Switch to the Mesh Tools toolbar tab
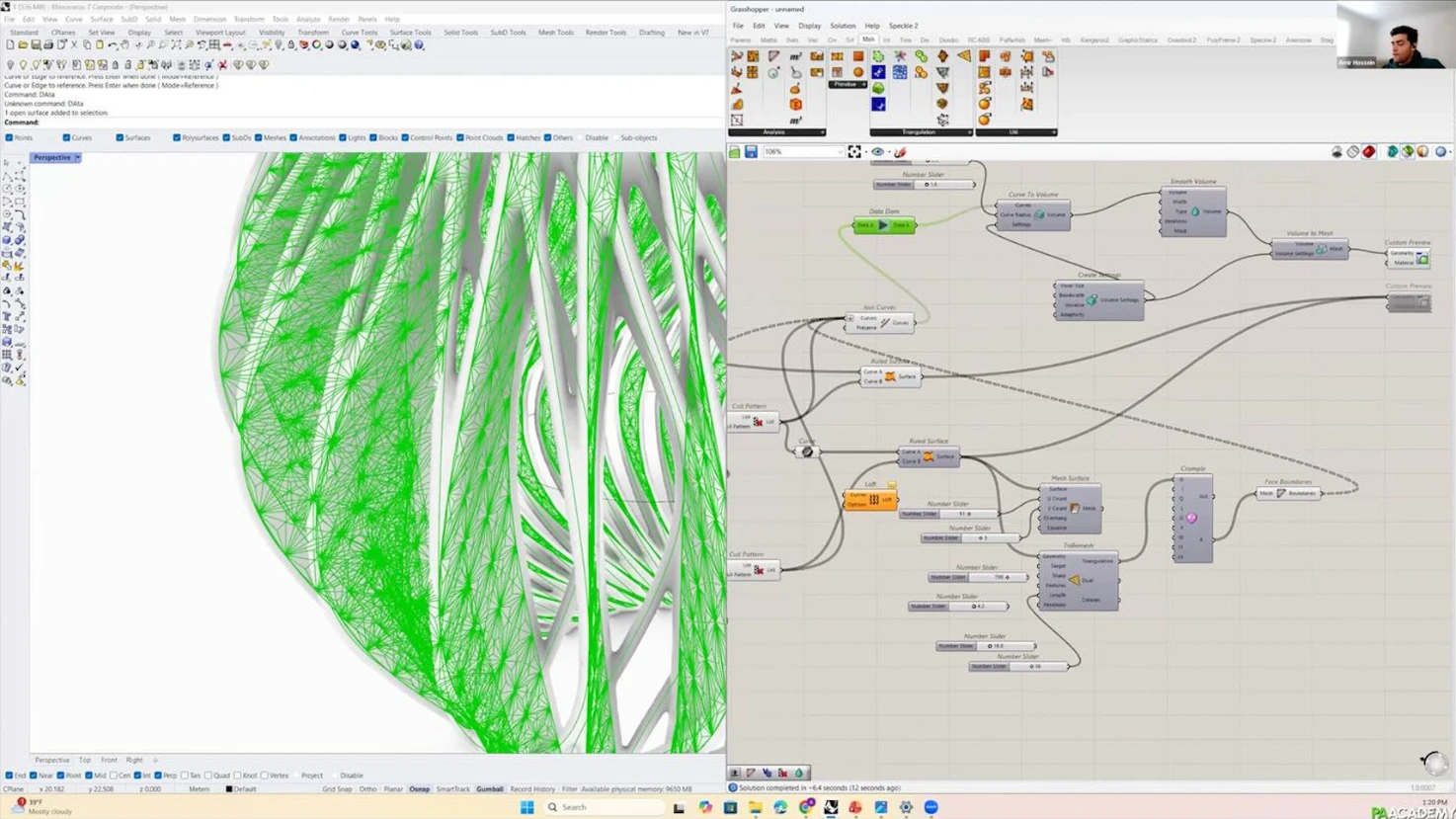 555,33
